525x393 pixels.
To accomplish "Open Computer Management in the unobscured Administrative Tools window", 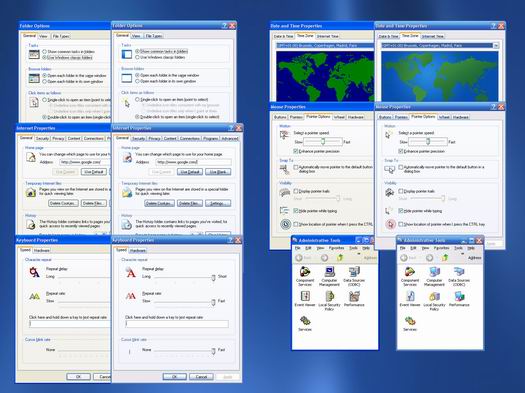I will click(434, 276).
